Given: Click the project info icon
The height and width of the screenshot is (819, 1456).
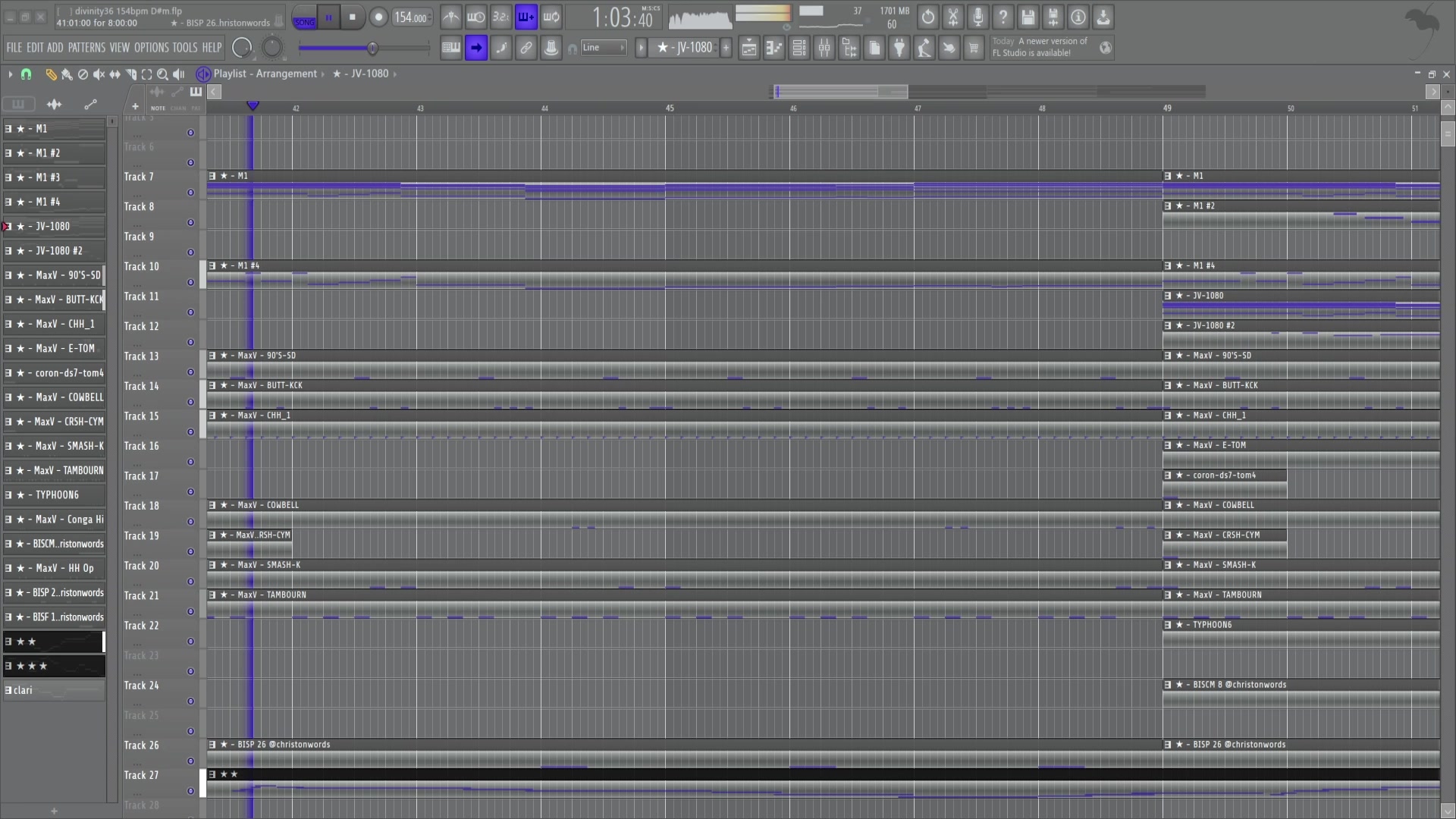Looking at the screenshot, I should (x=1078, y=17).
